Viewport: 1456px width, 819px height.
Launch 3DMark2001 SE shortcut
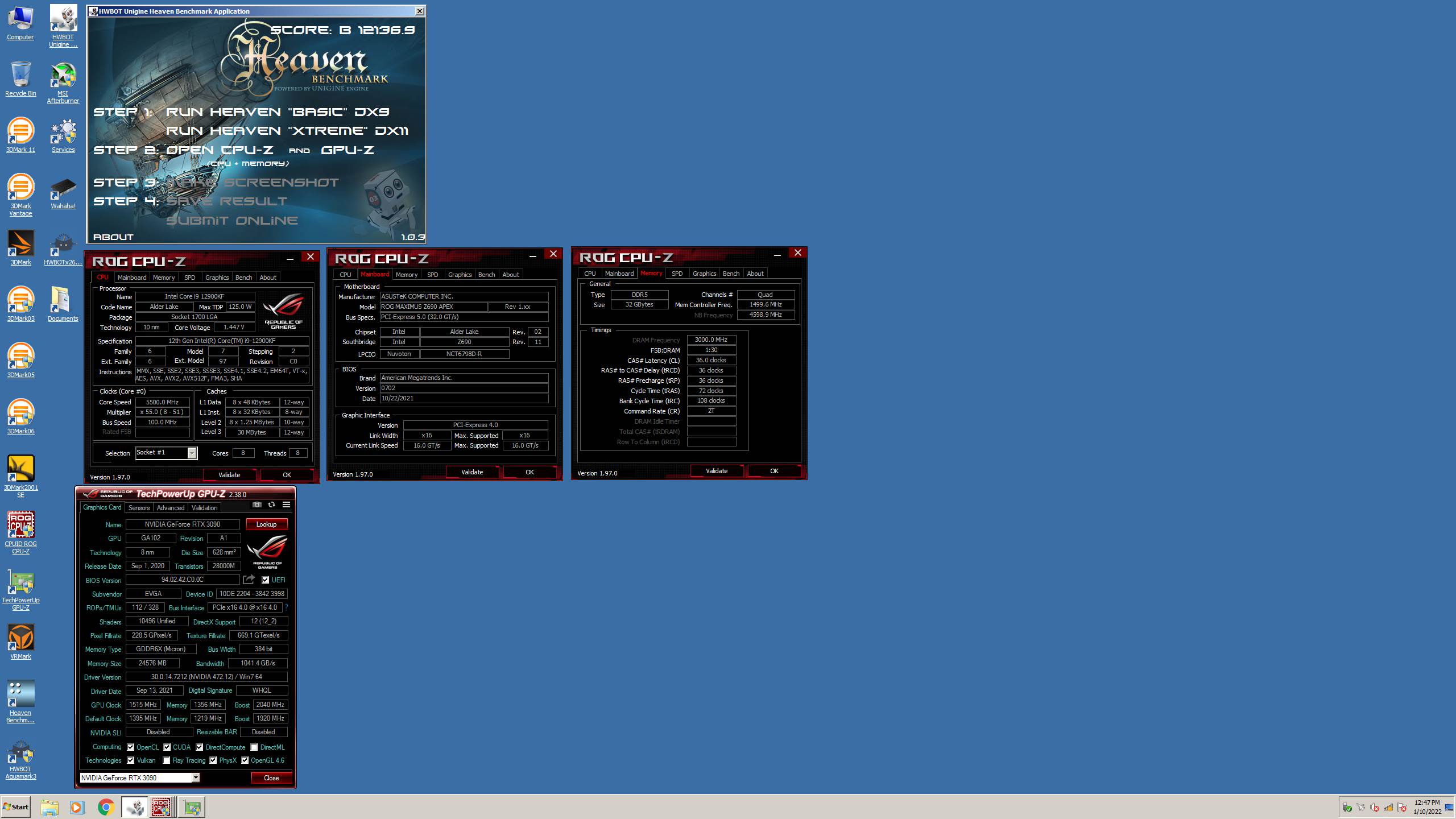pyautogui.click(x=20, y=477)
